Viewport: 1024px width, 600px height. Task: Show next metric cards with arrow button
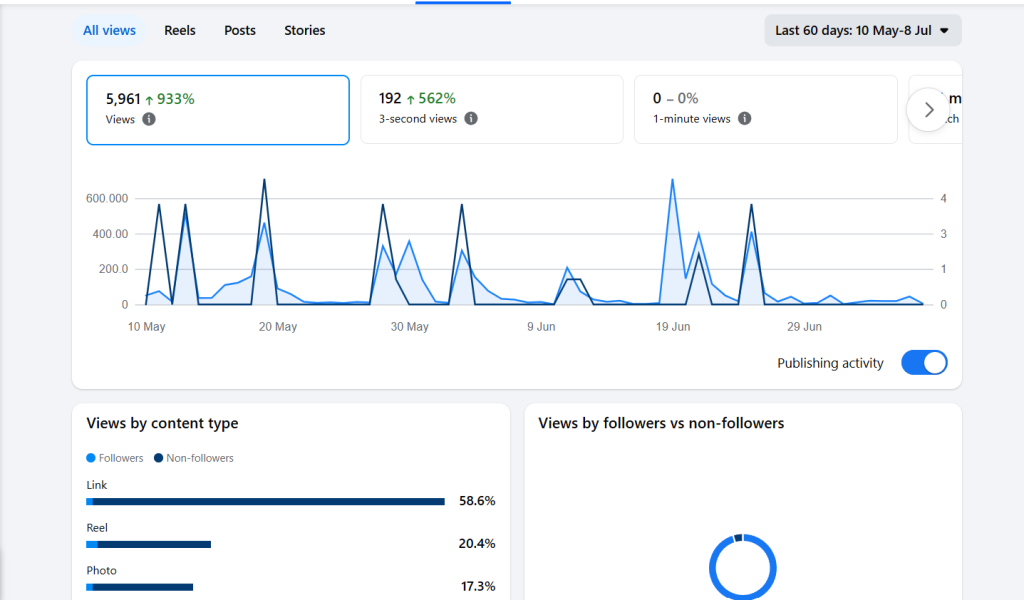coord(928,110)
